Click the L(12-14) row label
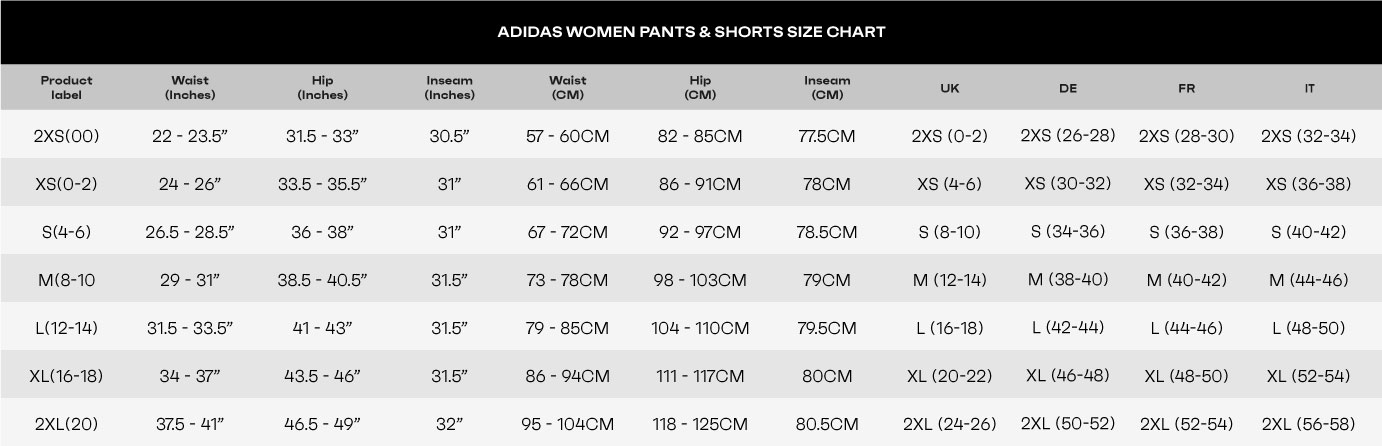Viewport: 1382px width, 446px height. [66, 328]
